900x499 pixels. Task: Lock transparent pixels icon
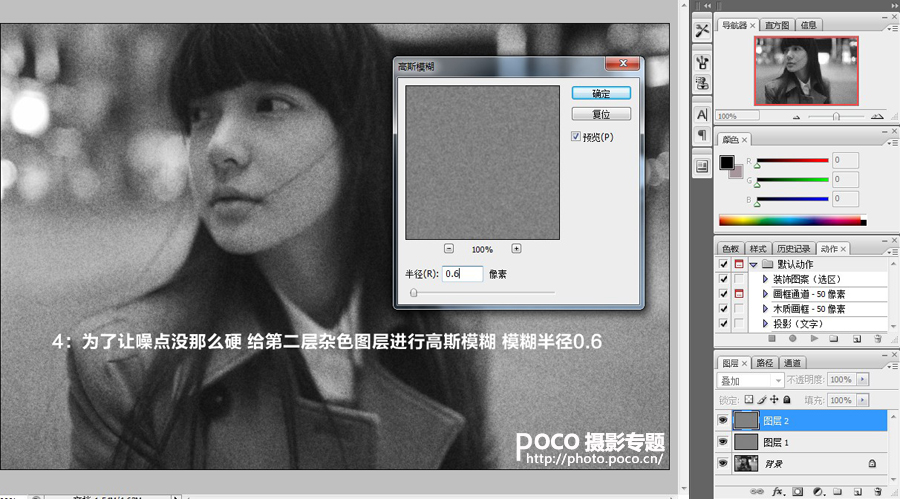coord(749,400)
